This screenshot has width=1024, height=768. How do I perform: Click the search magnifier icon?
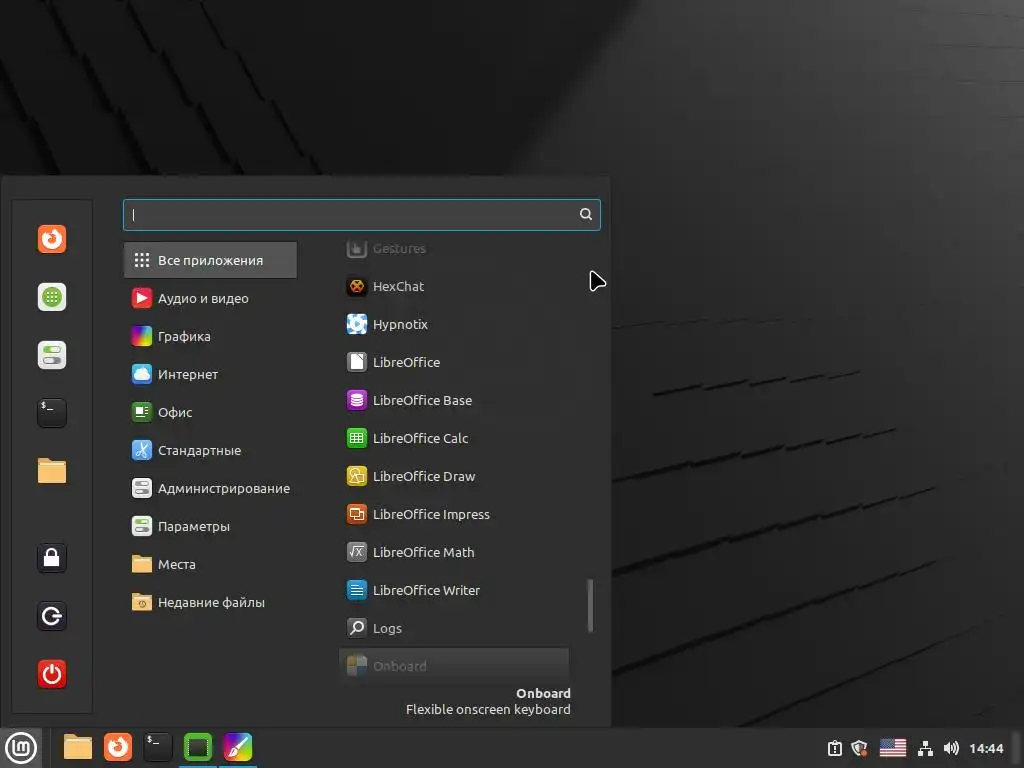coord(586,214)
